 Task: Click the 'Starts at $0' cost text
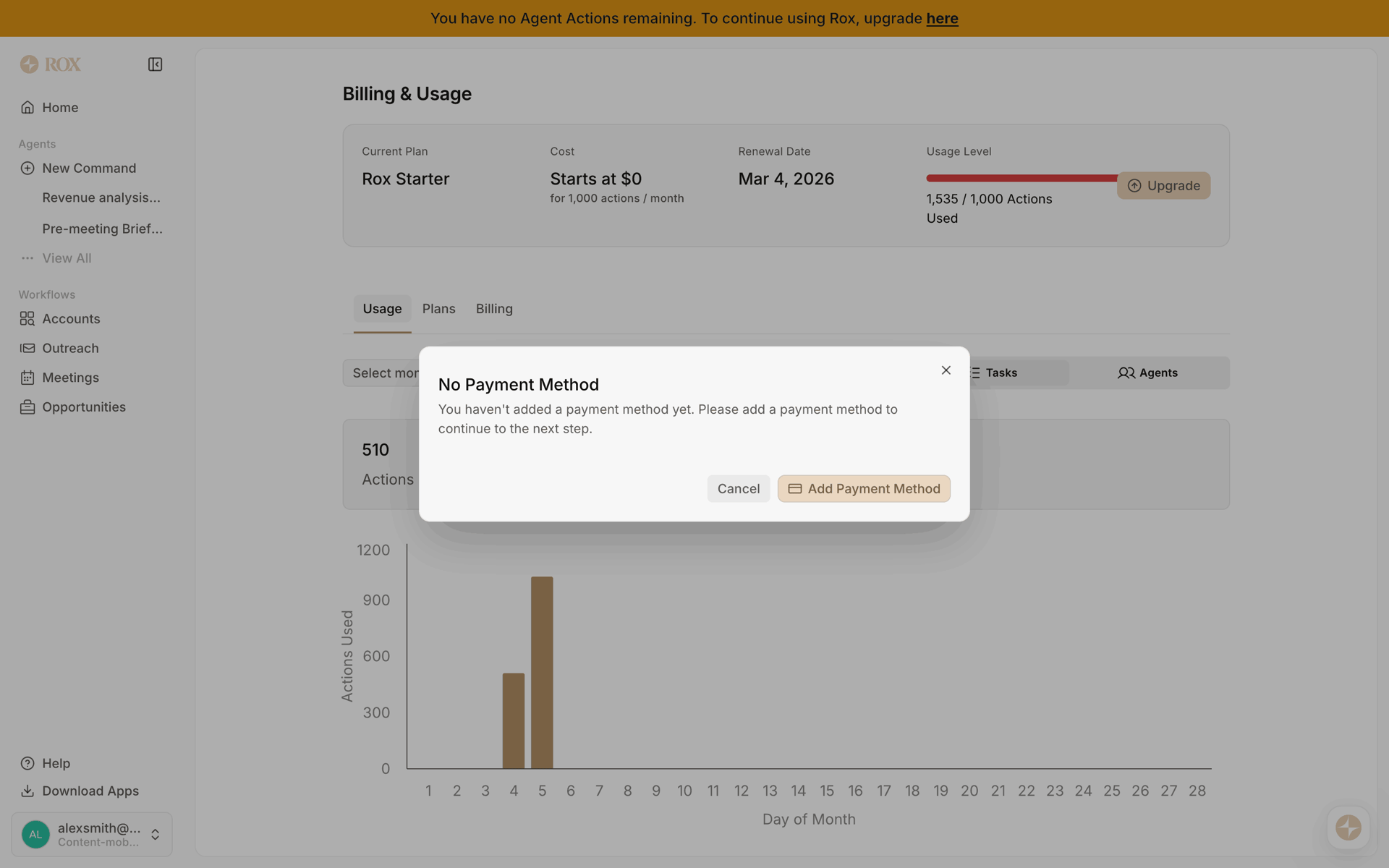pyautogui.click(x=595, y=179)
